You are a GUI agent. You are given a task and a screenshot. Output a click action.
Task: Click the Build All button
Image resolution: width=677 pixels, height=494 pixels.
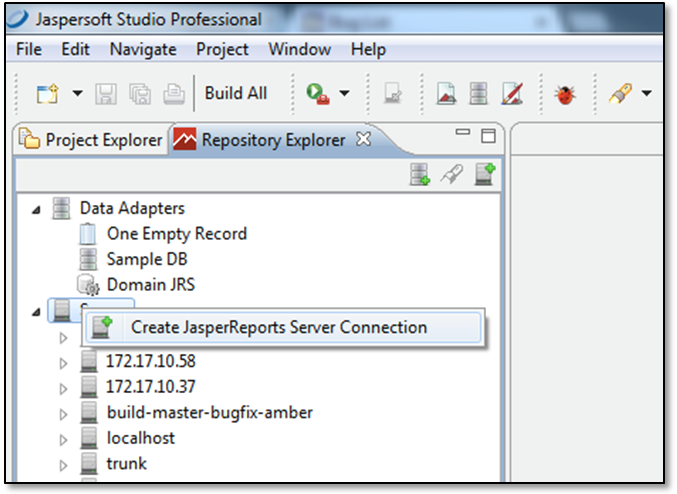coord(236,93)
